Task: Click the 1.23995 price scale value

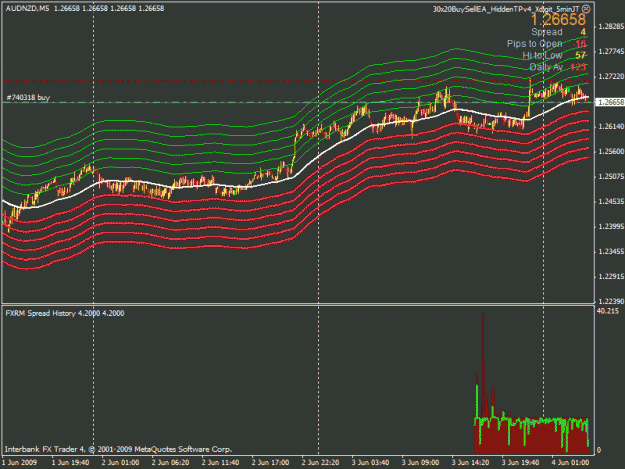Action: pyautogui.click(x=611, y=226)
